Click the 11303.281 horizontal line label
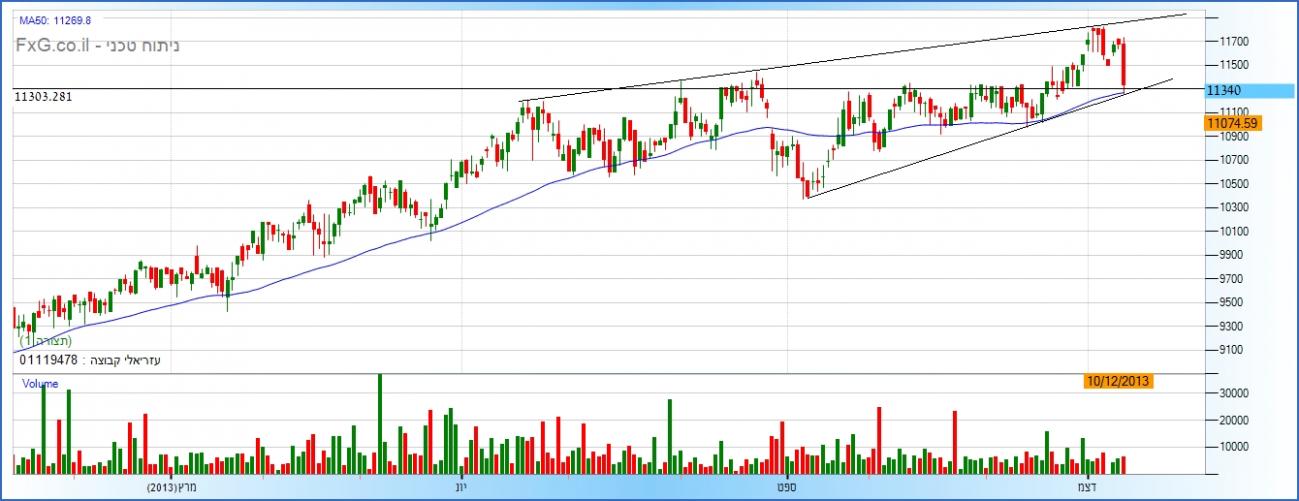This screenshot has height=501, width=1299. (x=43, y=96)
